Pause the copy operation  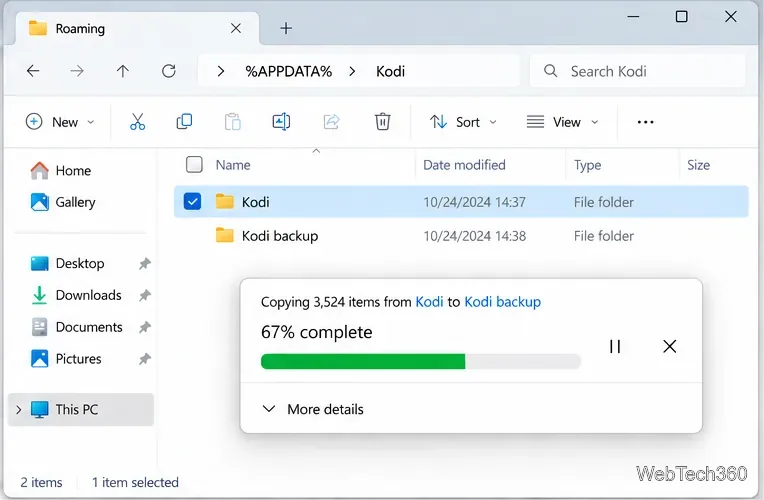tap(615, 346)
